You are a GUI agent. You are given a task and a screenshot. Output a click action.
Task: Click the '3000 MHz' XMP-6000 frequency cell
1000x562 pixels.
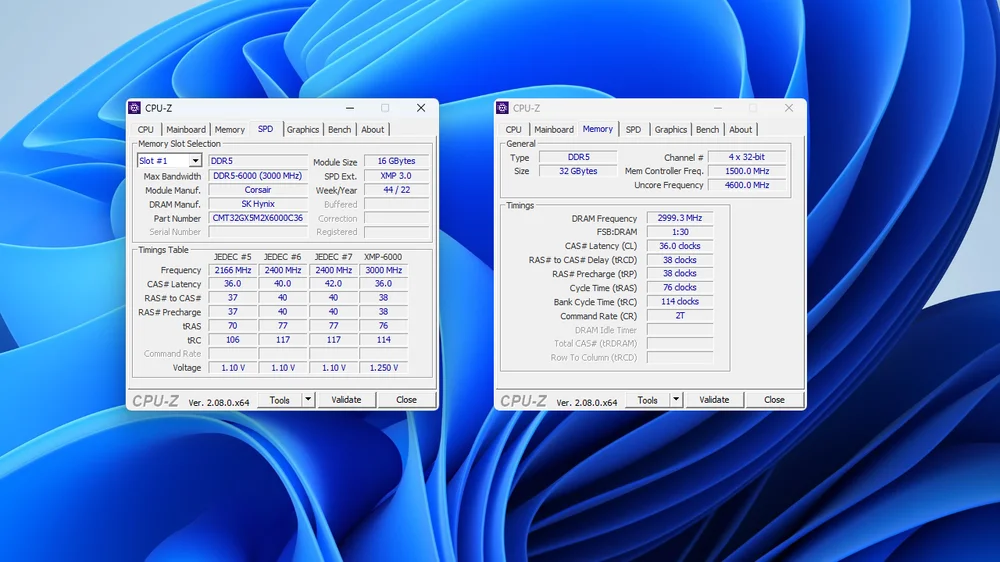point(383,270)
